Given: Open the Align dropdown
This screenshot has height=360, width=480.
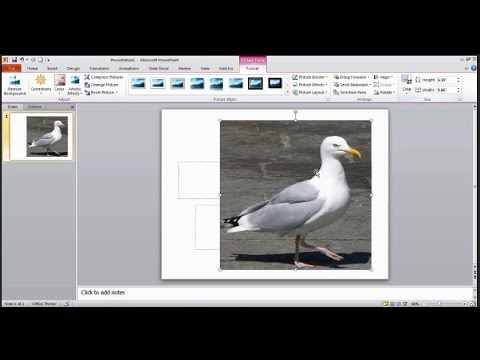Looking at the screenshot, I should coord(383,77).
